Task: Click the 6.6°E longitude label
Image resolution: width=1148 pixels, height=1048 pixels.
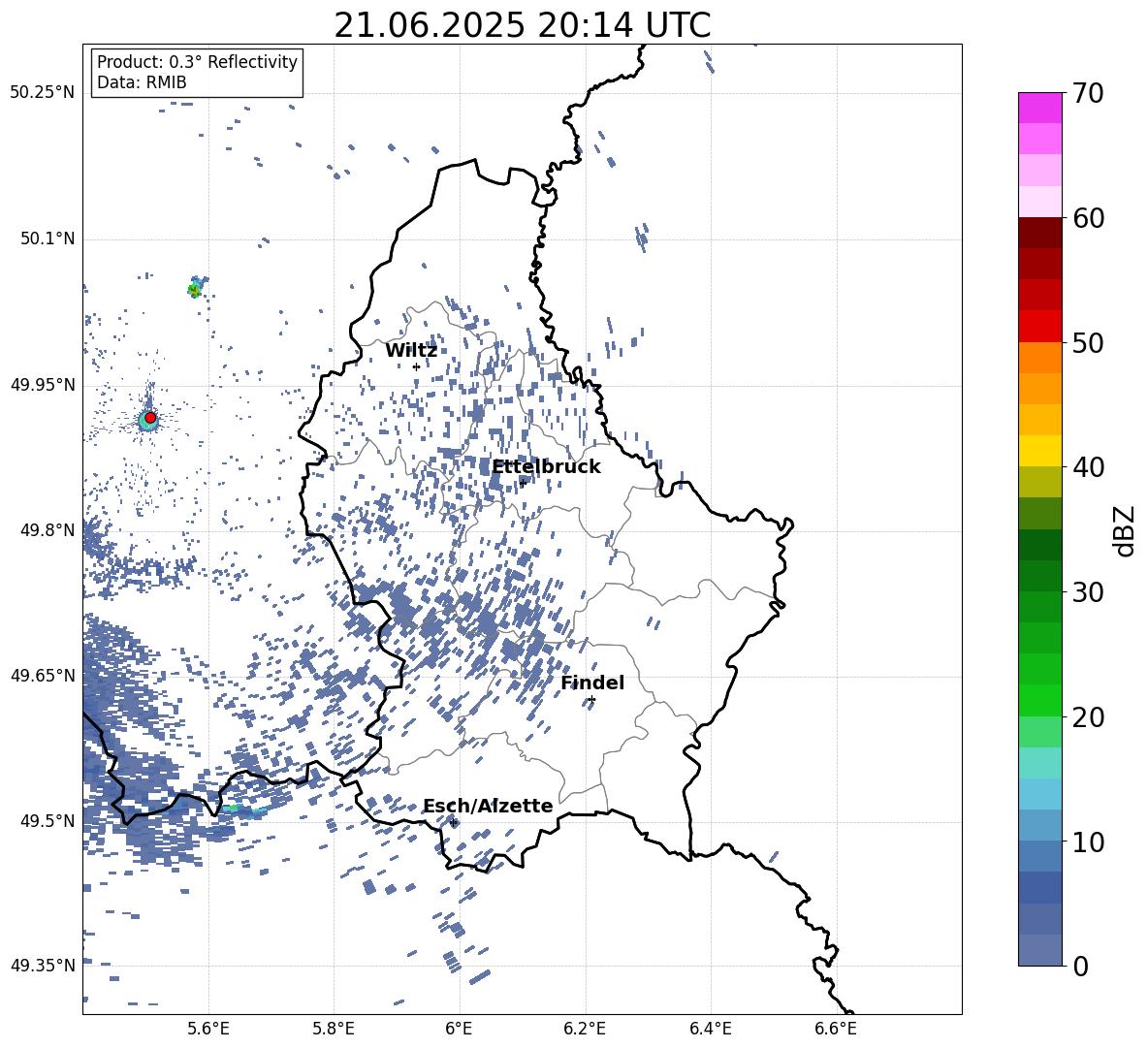Action: 836,1029
